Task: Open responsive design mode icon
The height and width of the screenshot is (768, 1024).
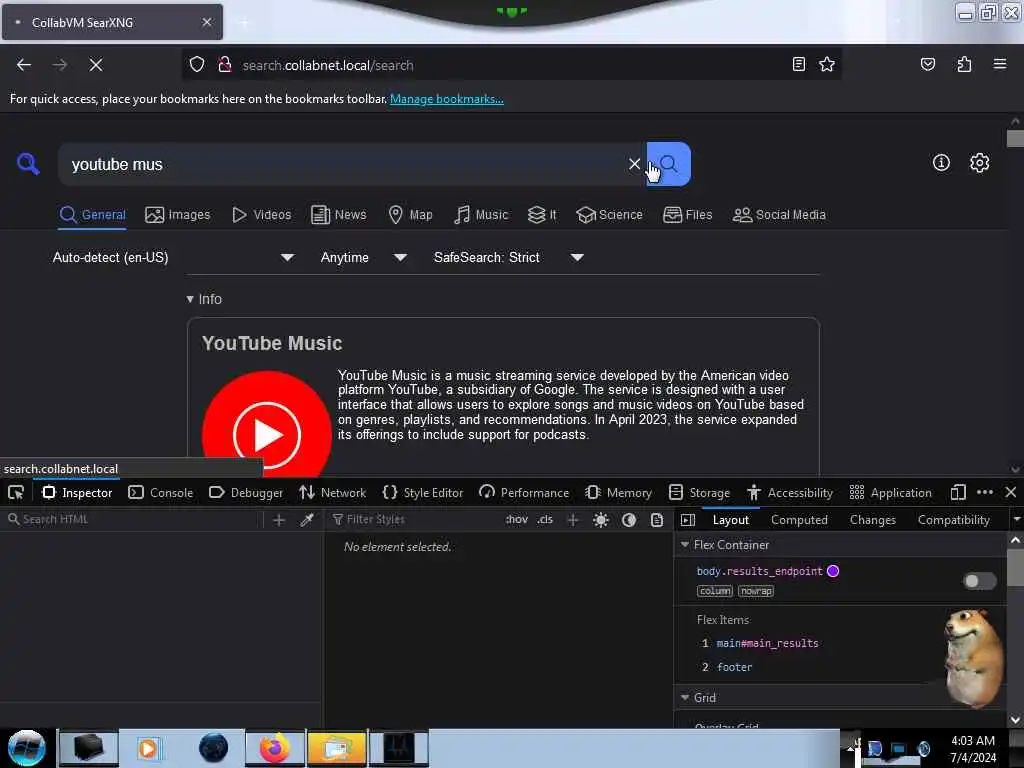Action: pos(958,492)
